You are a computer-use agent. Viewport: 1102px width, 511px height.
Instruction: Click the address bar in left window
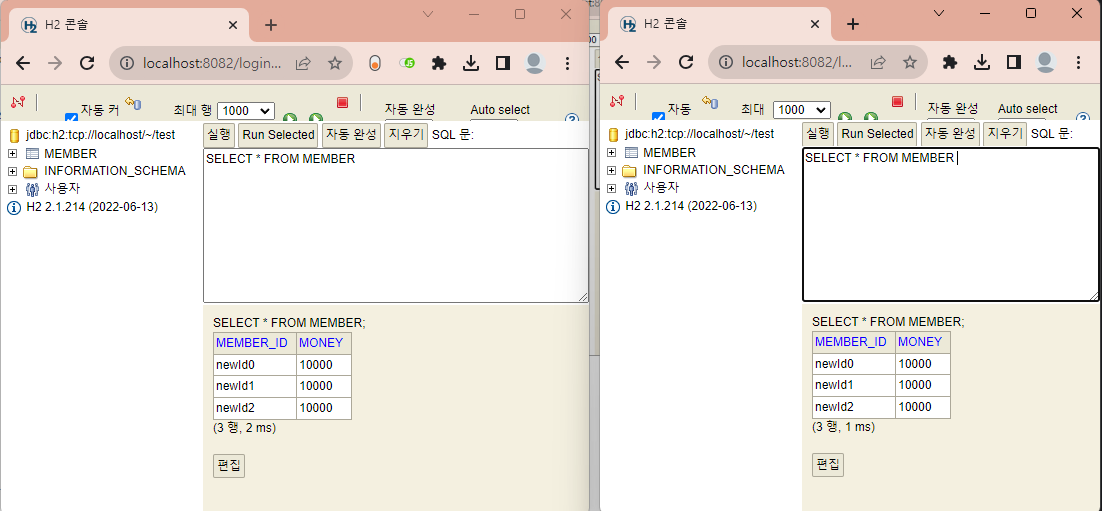point(211,63)
